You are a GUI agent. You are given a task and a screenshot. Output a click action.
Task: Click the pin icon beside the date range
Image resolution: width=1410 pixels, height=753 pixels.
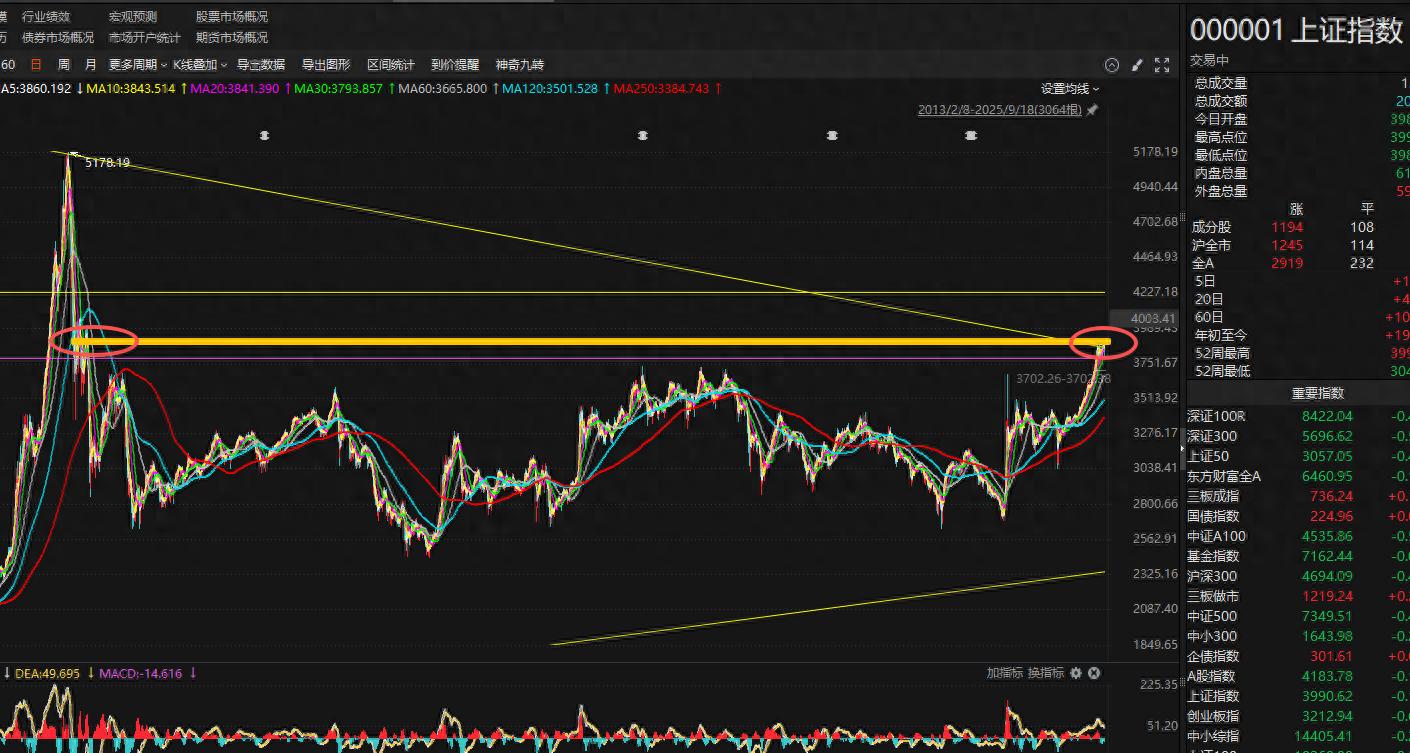click(1092, 110)
